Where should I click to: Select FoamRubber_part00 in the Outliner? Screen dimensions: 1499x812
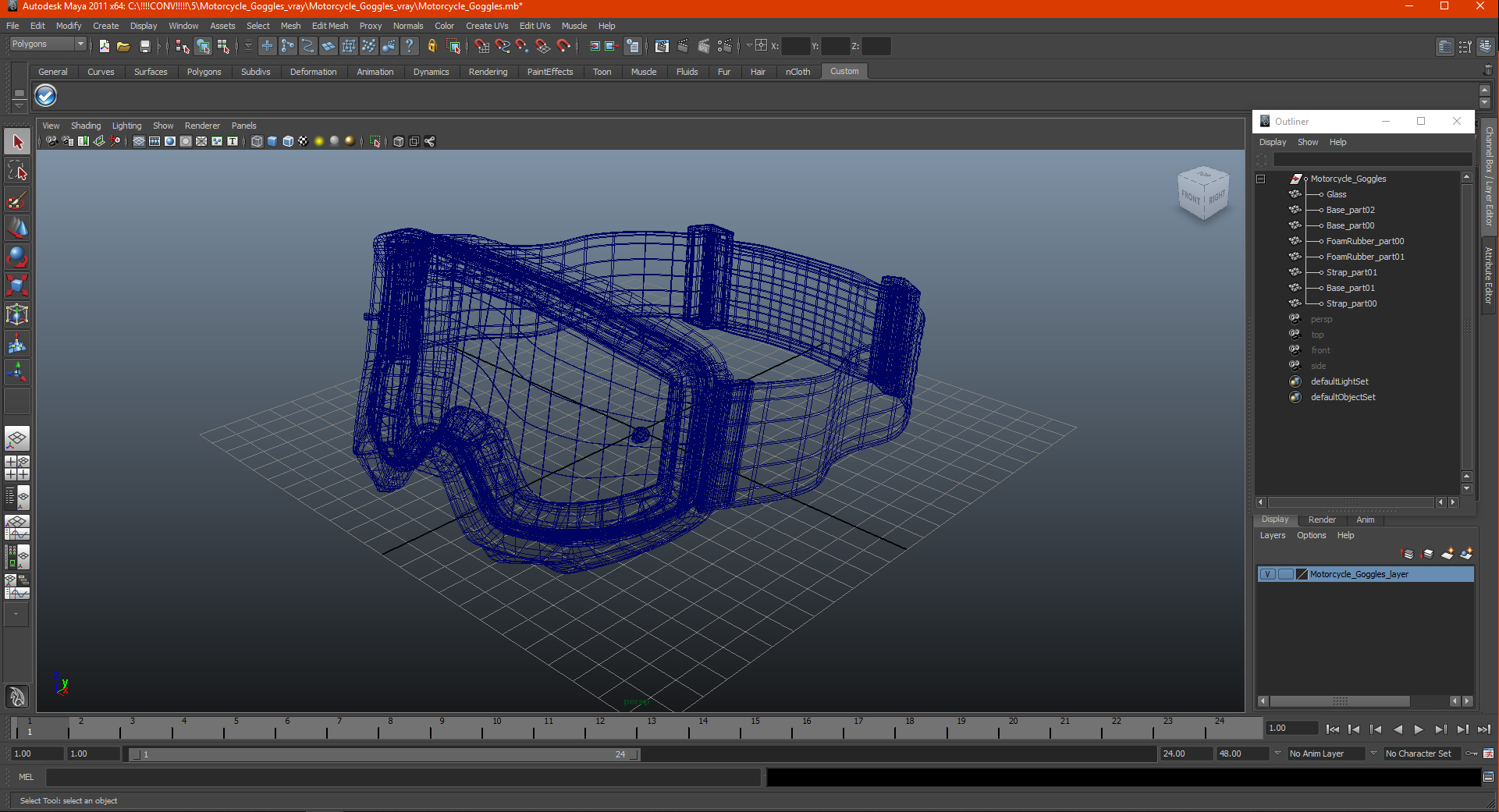click(x=1365, y=241)
